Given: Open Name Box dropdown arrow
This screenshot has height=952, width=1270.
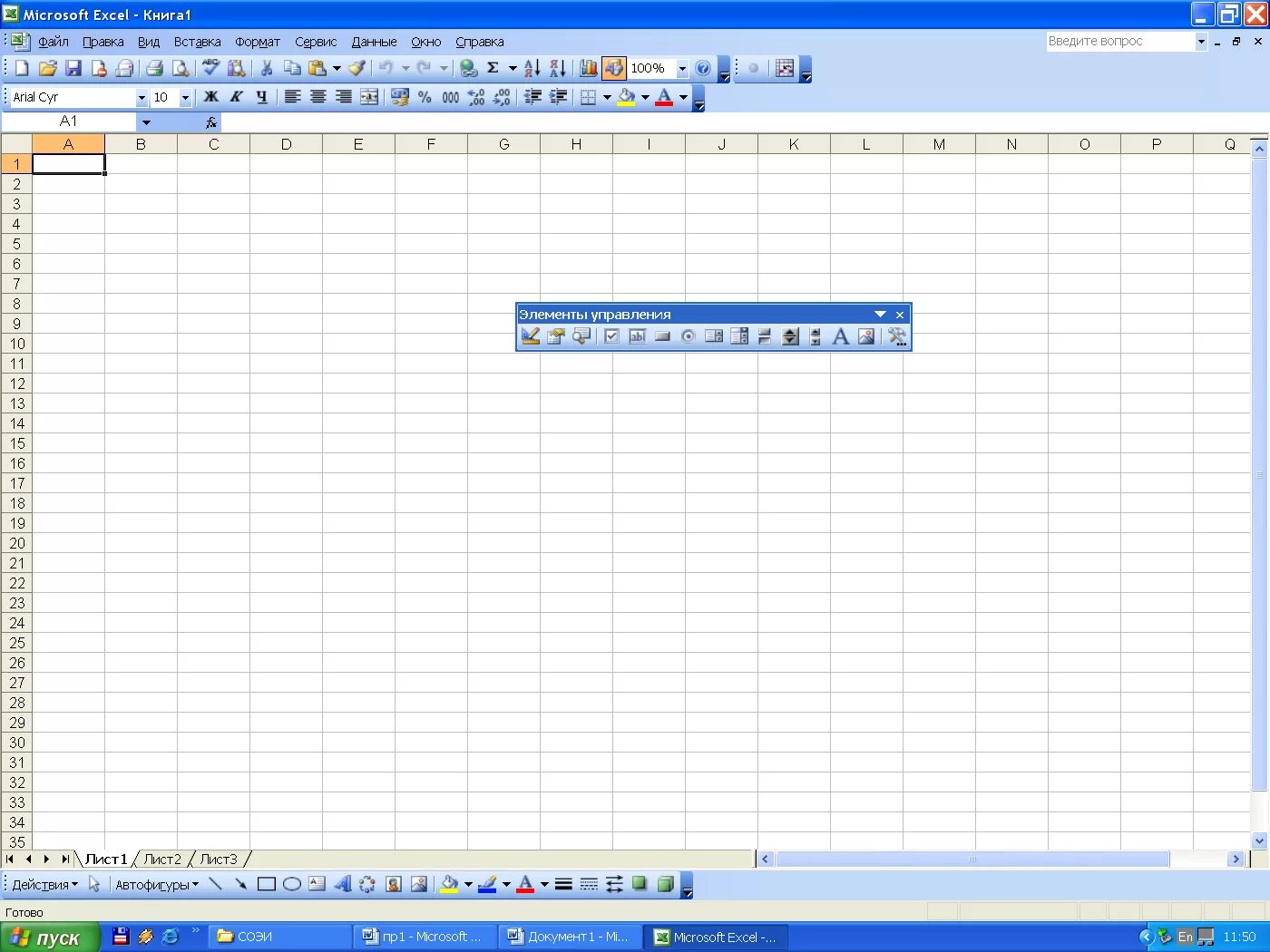Looking at the screenshot, I should (145, 121).
